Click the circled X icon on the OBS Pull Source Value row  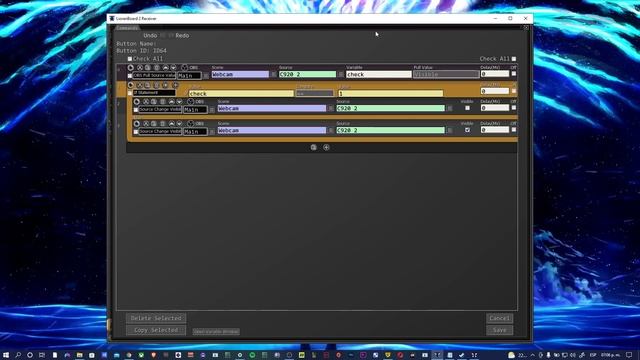click(x=140, y=68)
